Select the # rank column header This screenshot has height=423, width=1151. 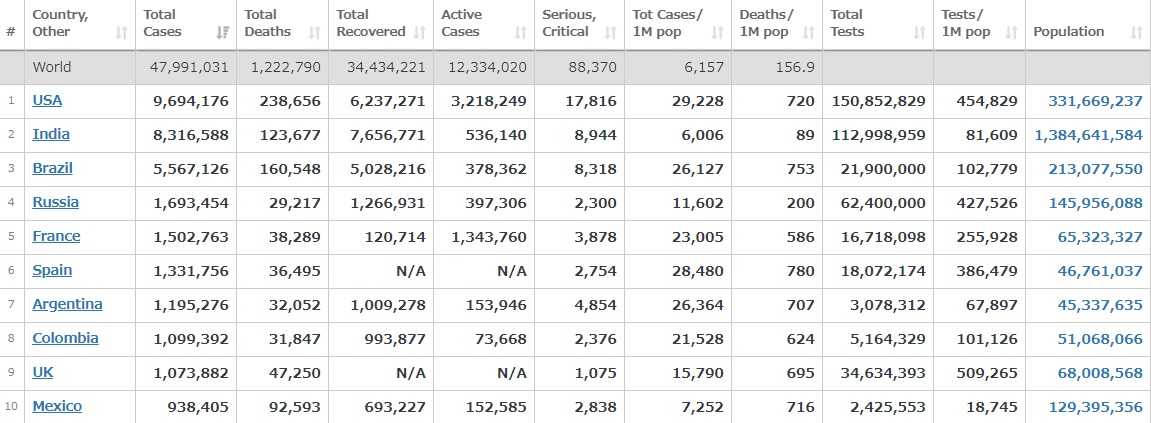pos(11,32)
